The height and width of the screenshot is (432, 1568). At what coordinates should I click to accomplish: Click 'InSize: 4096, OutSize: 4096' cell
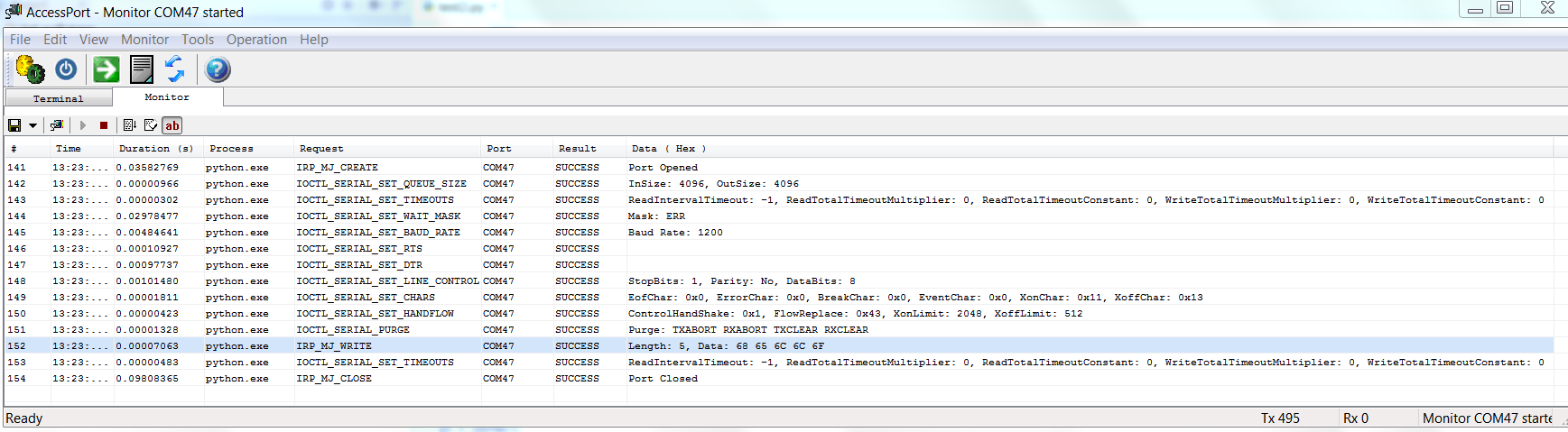pos(713,184)
